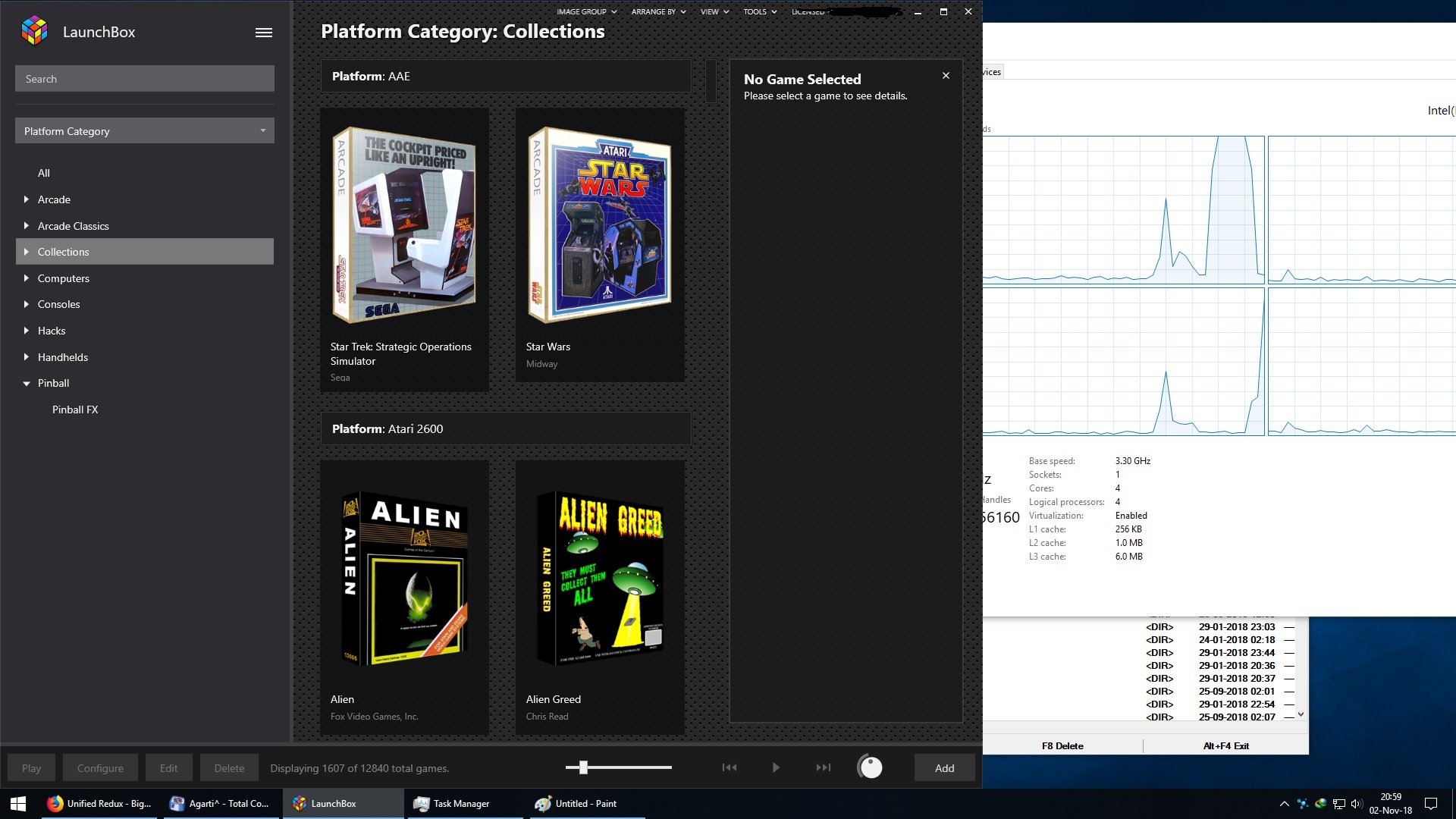Expand the Hacks category
Image resolution: width=1456 pixels, height=819 pixels.
pyautogui.click(x=27, y=331)
